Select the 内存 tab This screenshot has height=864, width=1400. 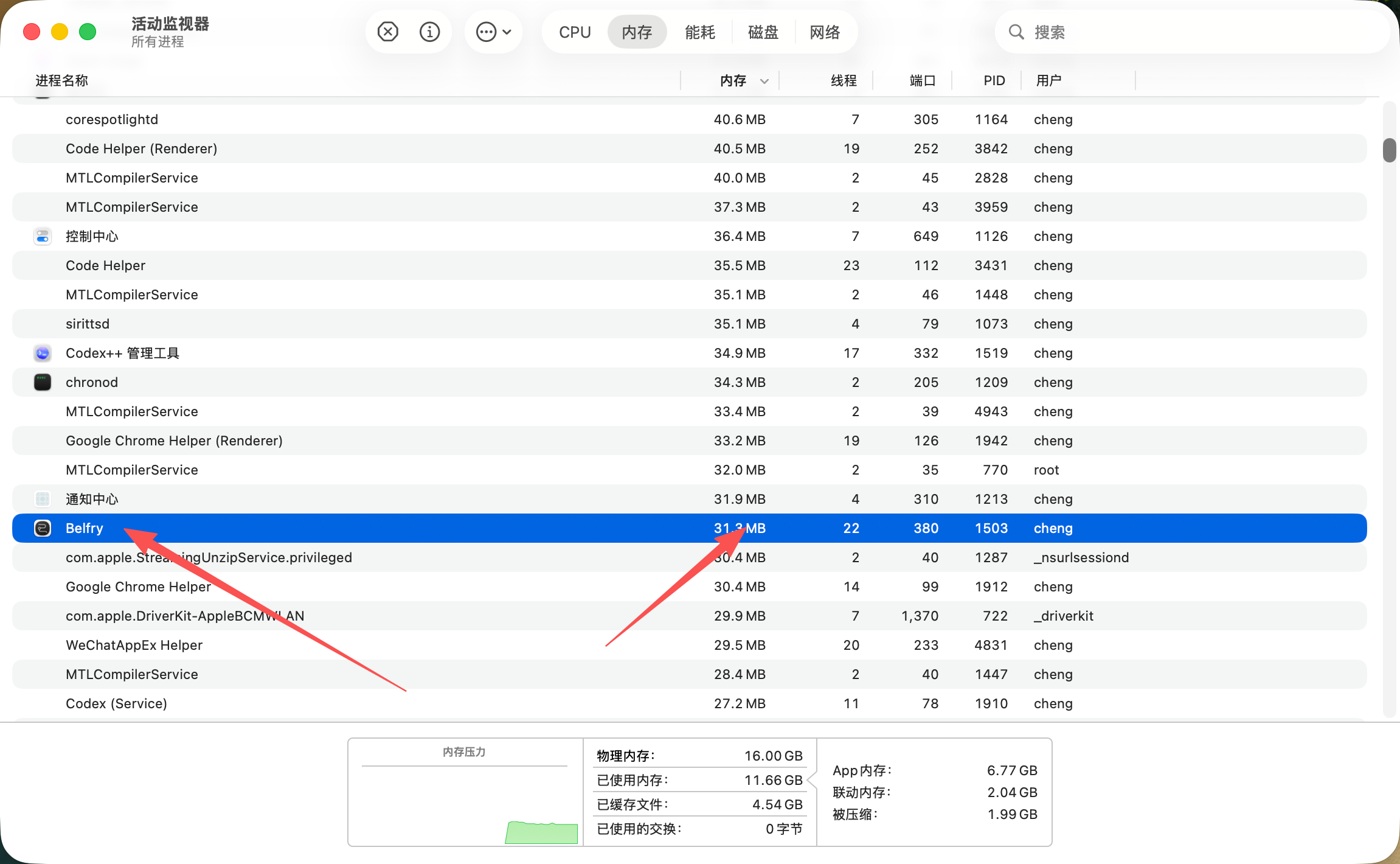pyautogui.click(x=637, y=32)
